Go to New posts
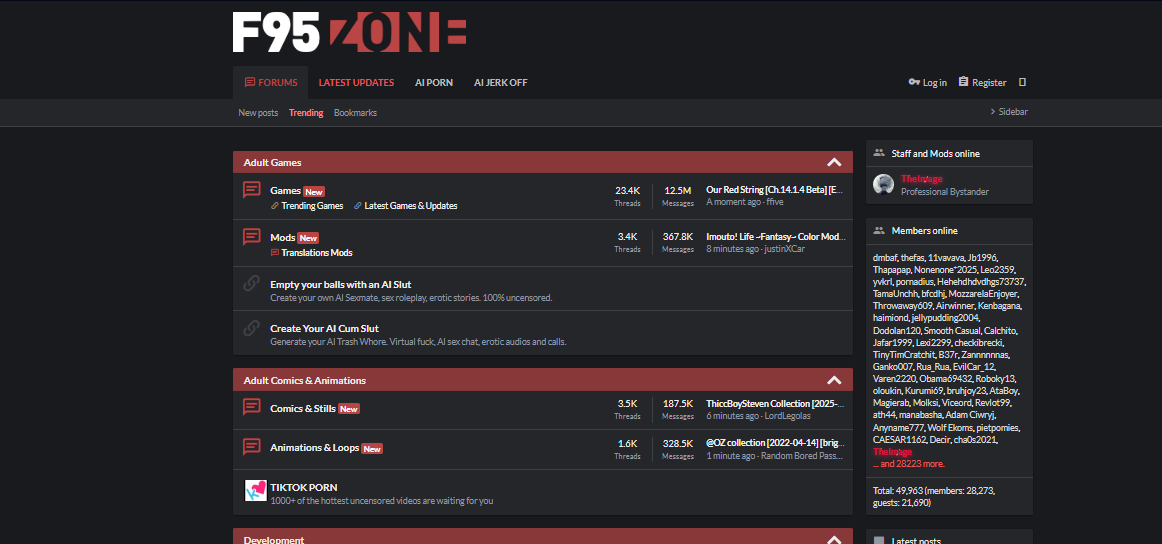Screen dimensions: 1162x544 coord(258,113)
